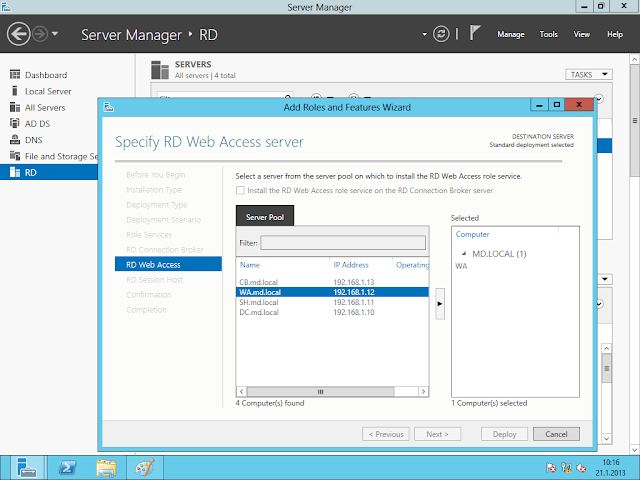Image resolution: width=640 pixels, height=480 pixels.
Task: Select the Server Pool tab
Action: pyautogui.click(x=265, y=217)
